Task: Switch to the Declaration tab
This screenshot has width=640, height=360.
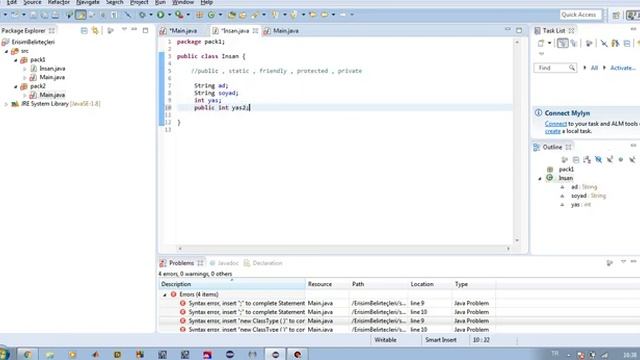Action: click(x=263, y=263)
